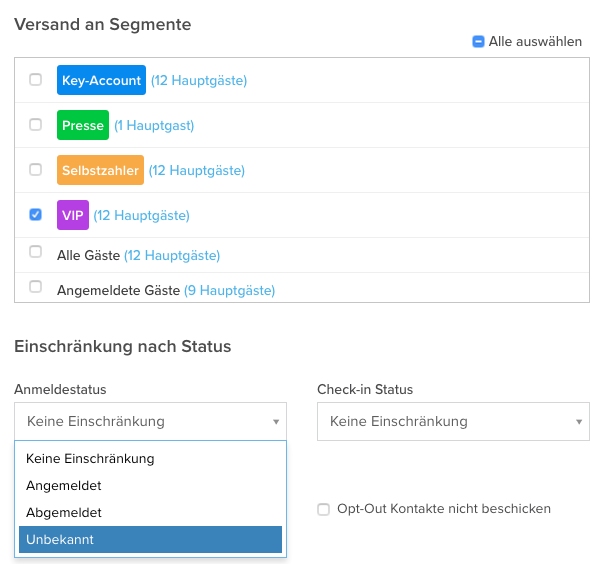
Task: Open the 1 Hauptgast link
Action: tap(154, 126)
